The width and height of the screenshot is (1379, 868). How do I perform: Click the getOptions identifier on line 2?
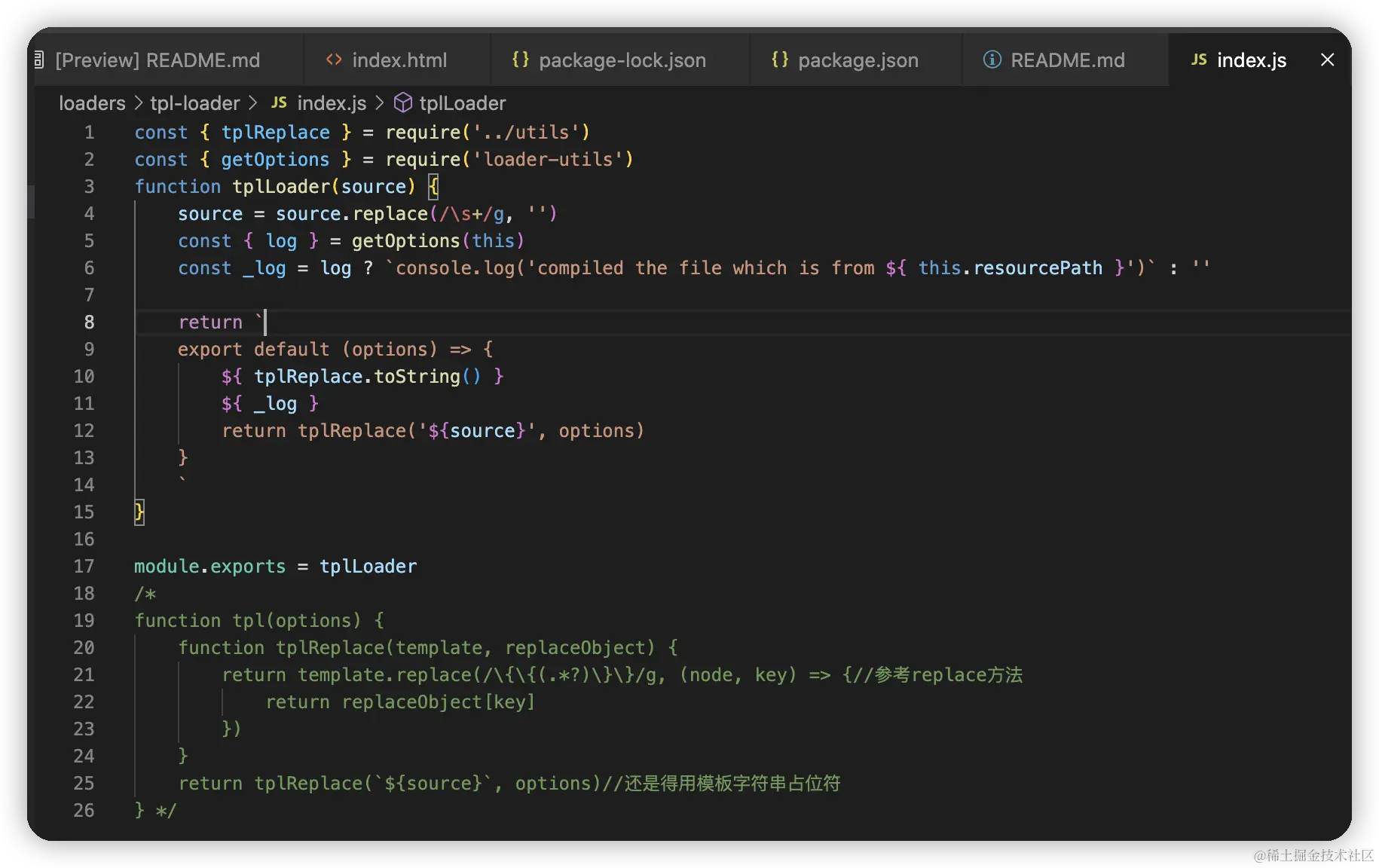click(x=275, y=160)
